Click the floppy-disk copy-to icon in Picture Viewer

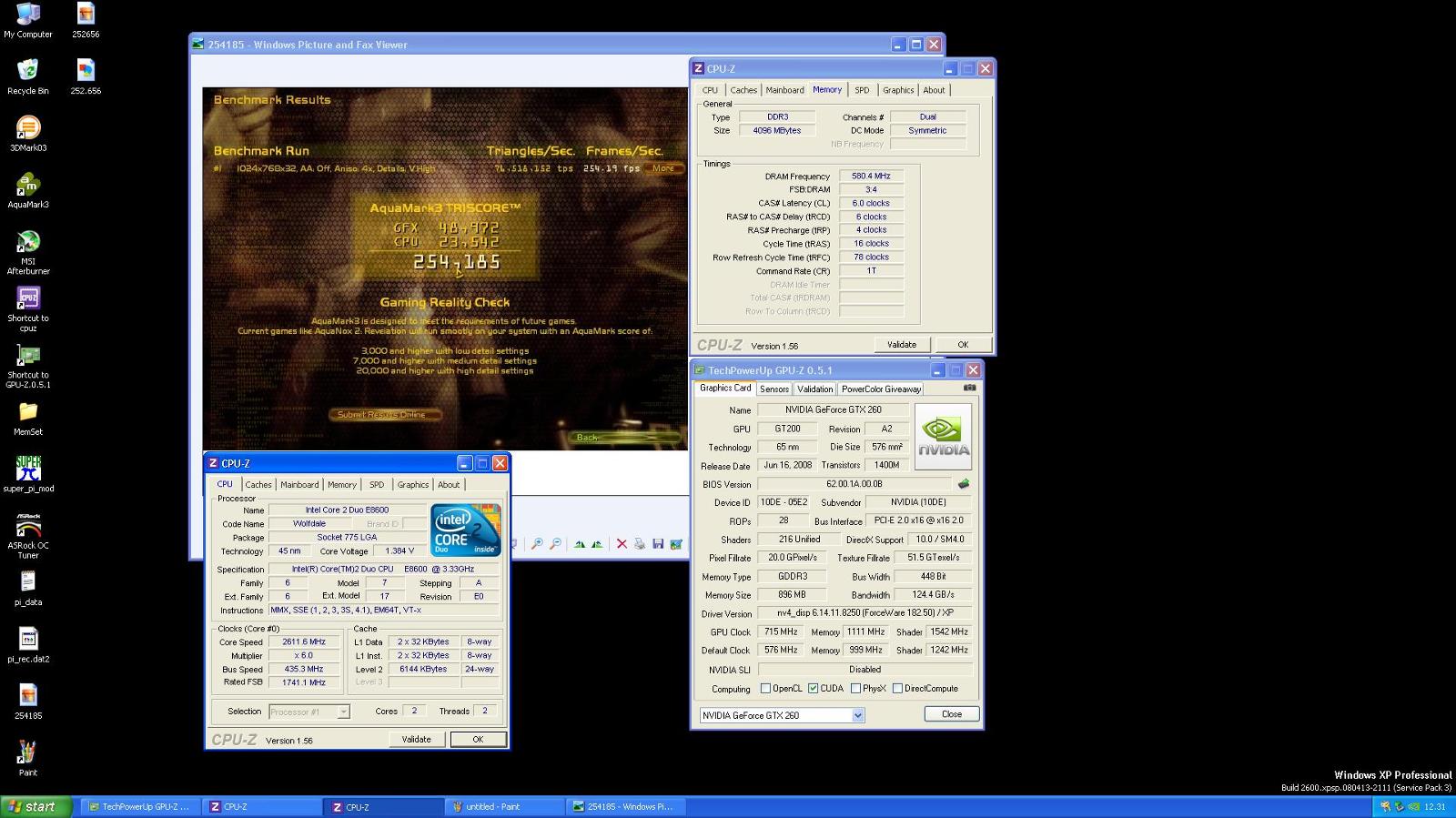658,544
